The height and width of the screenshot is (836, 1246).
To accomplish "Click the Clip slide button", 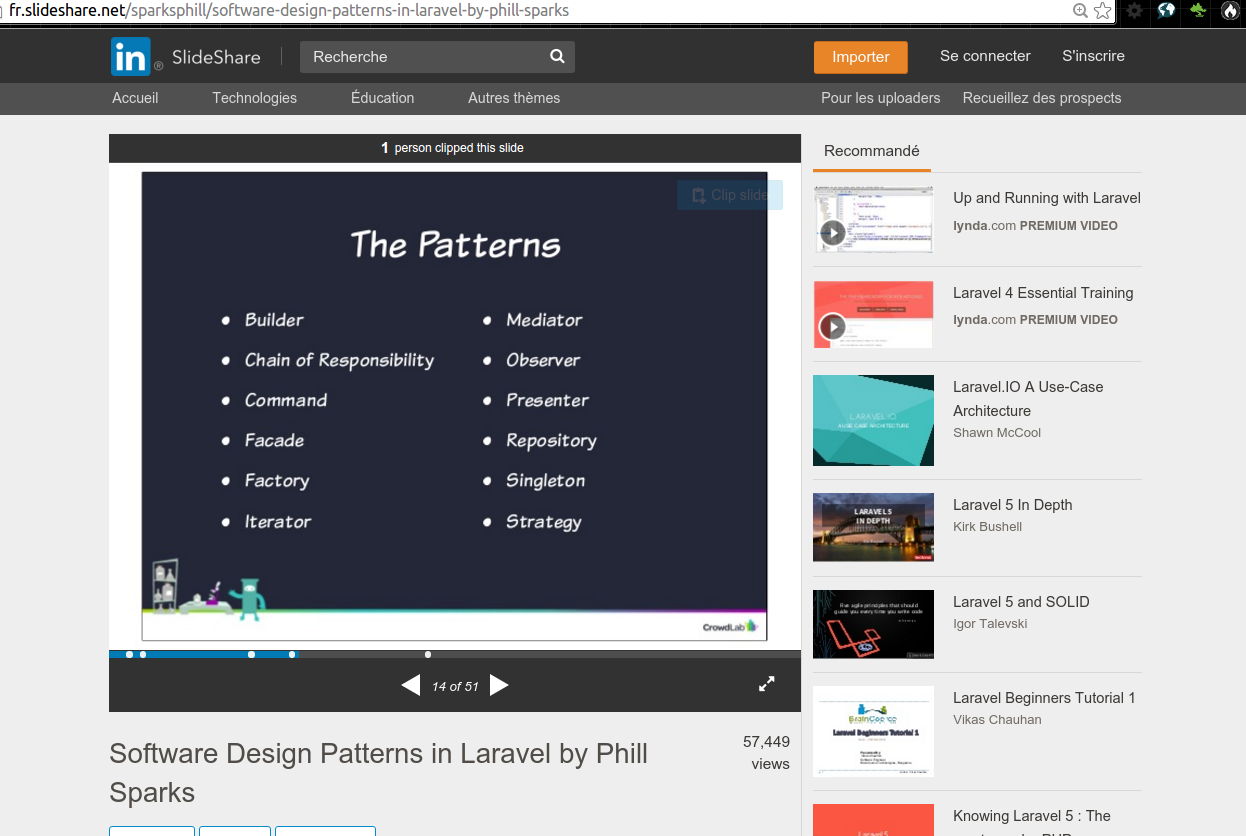I will click(x=730, y=195).
